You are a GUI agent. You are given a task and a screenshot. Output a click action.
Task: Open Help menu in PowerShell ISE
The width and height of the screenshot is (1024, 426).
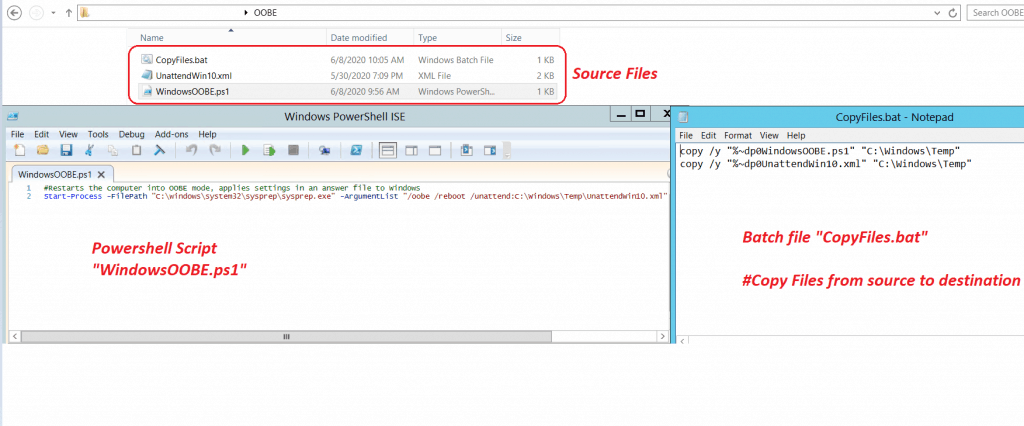[x=207, y=134]
